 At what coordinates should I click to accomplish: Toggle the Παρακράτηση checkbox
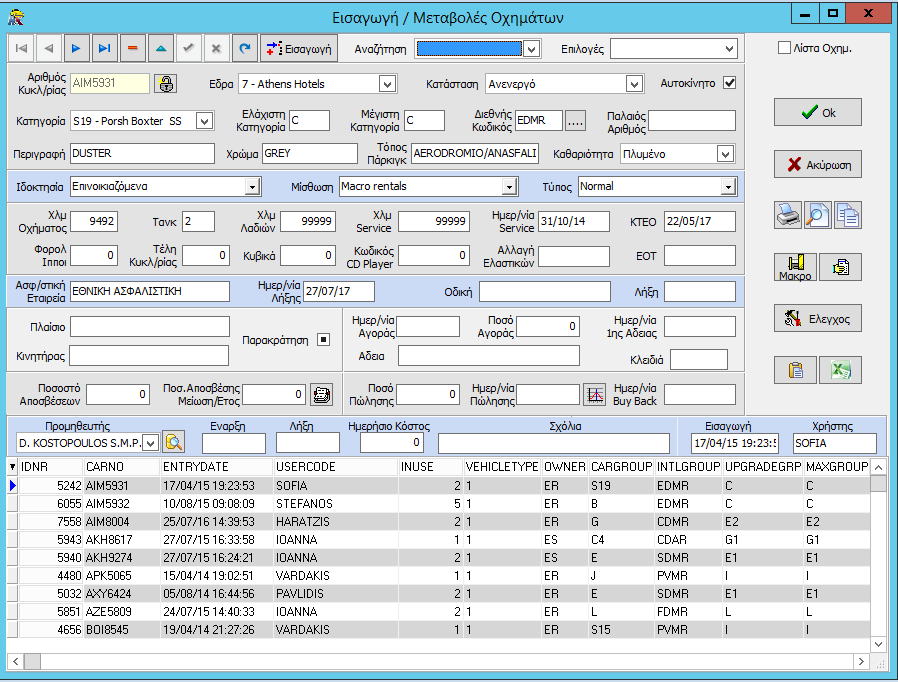tap(323, 340)
